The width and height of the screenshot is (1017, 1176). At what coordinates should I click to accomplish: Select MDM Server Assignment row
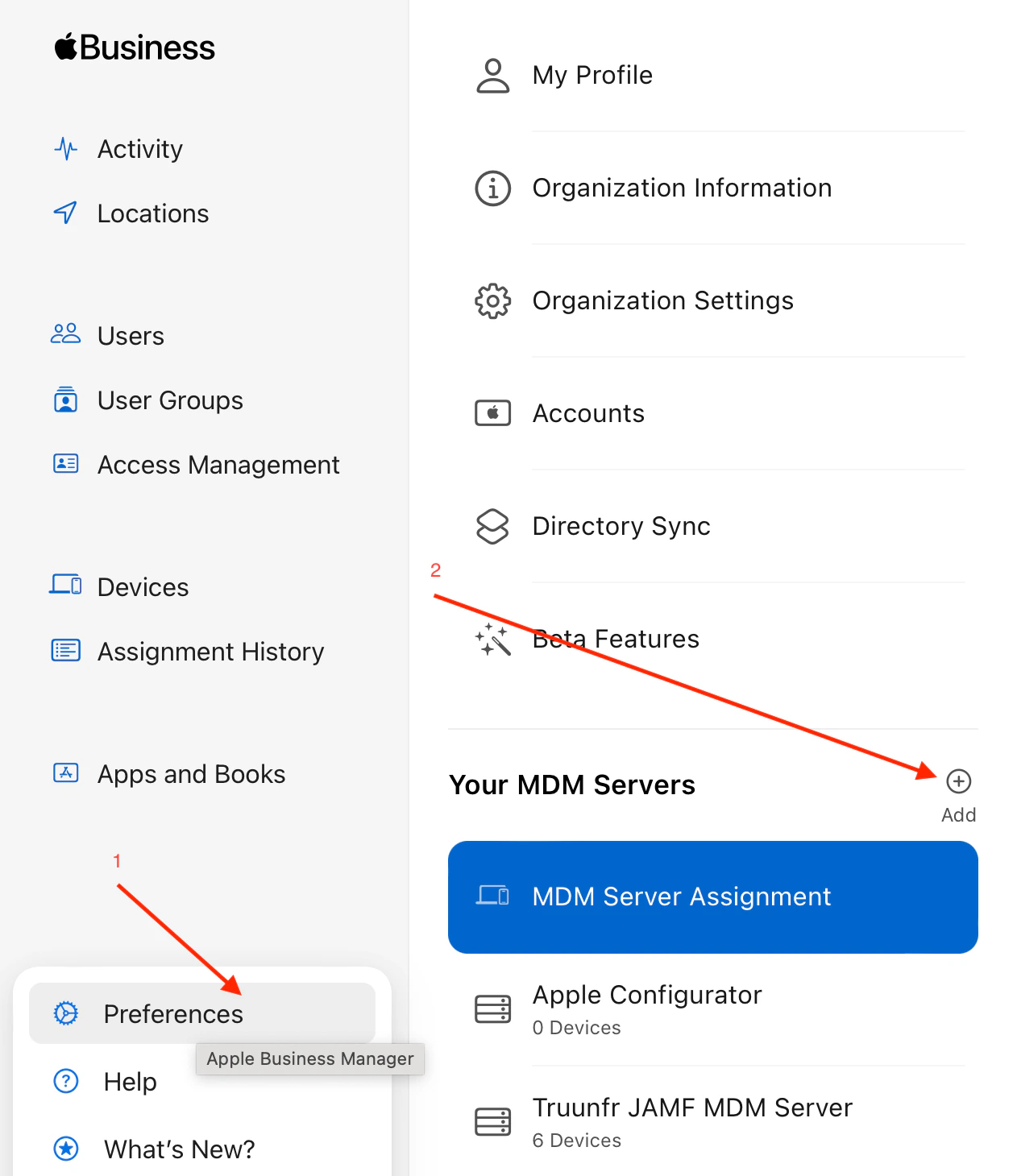(x=713, y=897)
